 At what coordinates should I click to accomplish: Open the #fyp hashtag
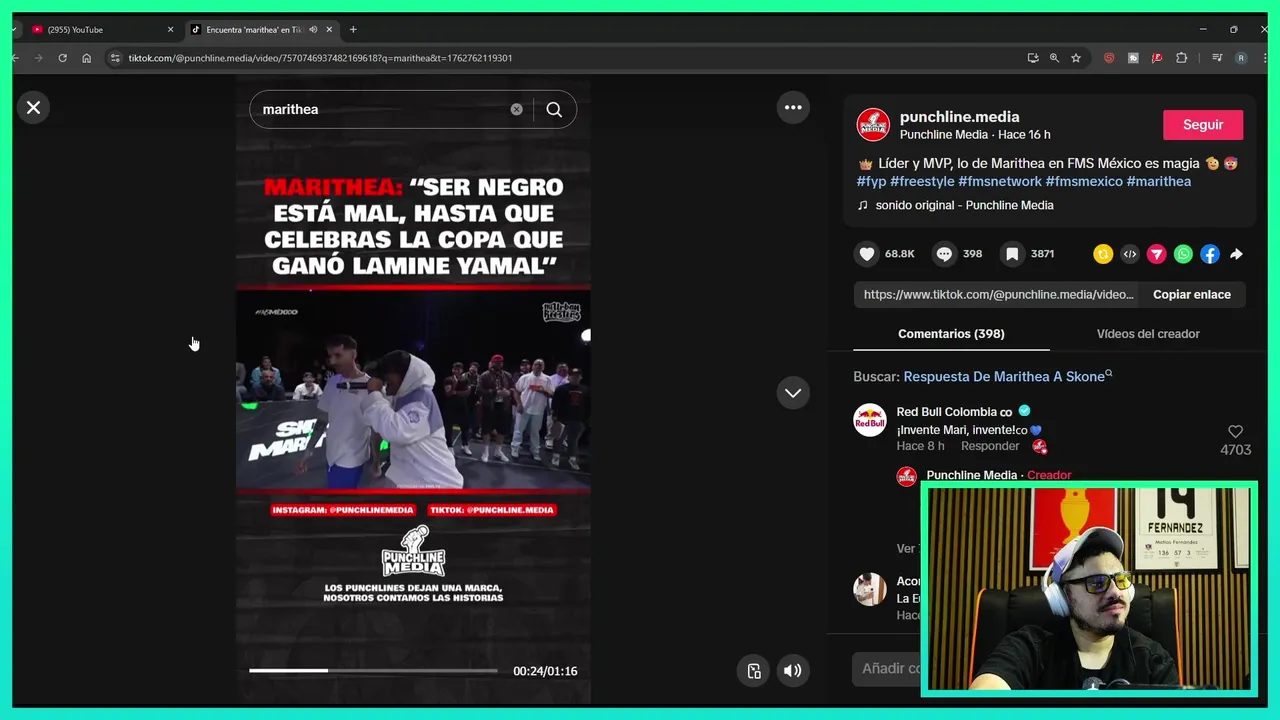click(871, 181)
